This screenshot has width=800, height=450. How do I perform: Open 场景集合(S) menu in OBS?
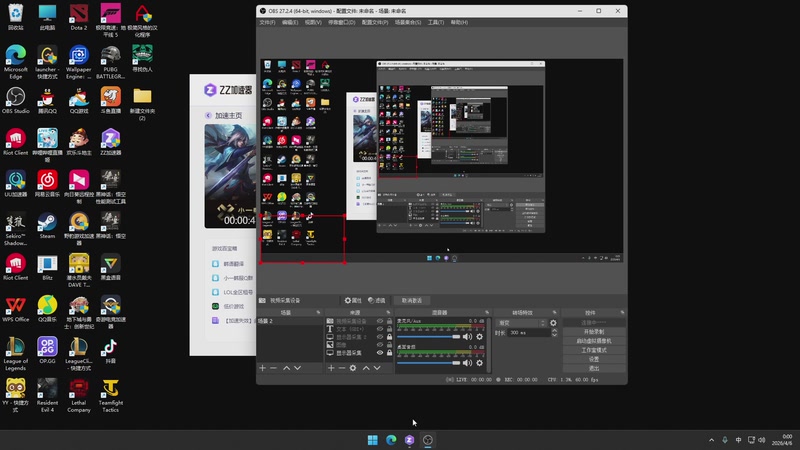click(408, 22)
